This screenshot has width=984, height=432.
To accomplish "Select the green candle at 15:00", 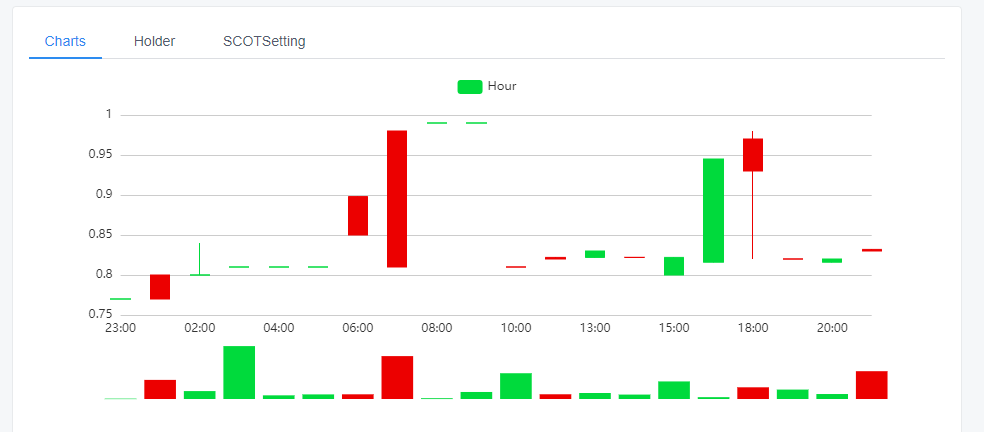I will click(674, 266).
